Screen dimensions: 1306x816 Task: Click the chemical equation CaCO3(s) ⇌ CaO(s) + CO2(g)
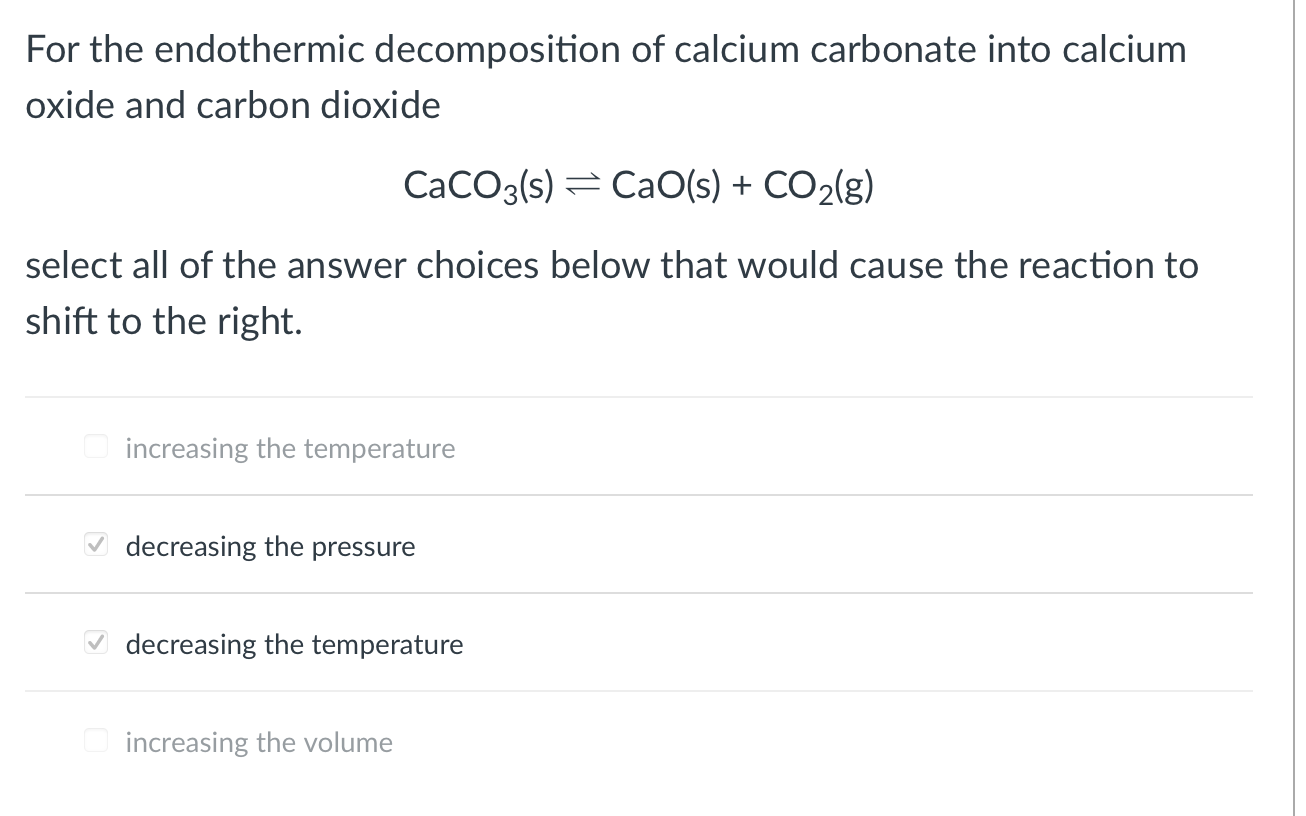[x=638, y=184]
